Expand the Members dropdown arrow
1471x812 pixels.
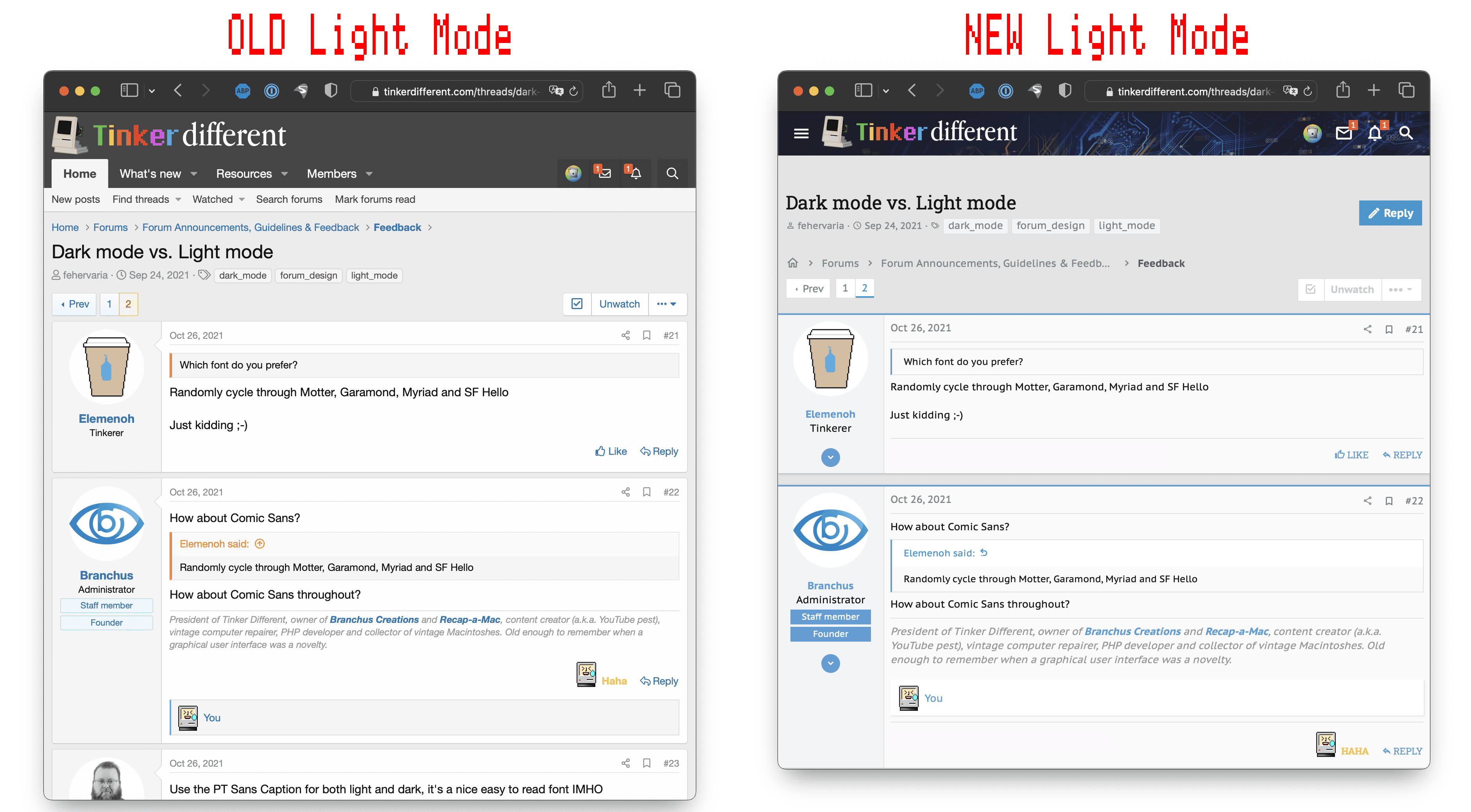369,174
